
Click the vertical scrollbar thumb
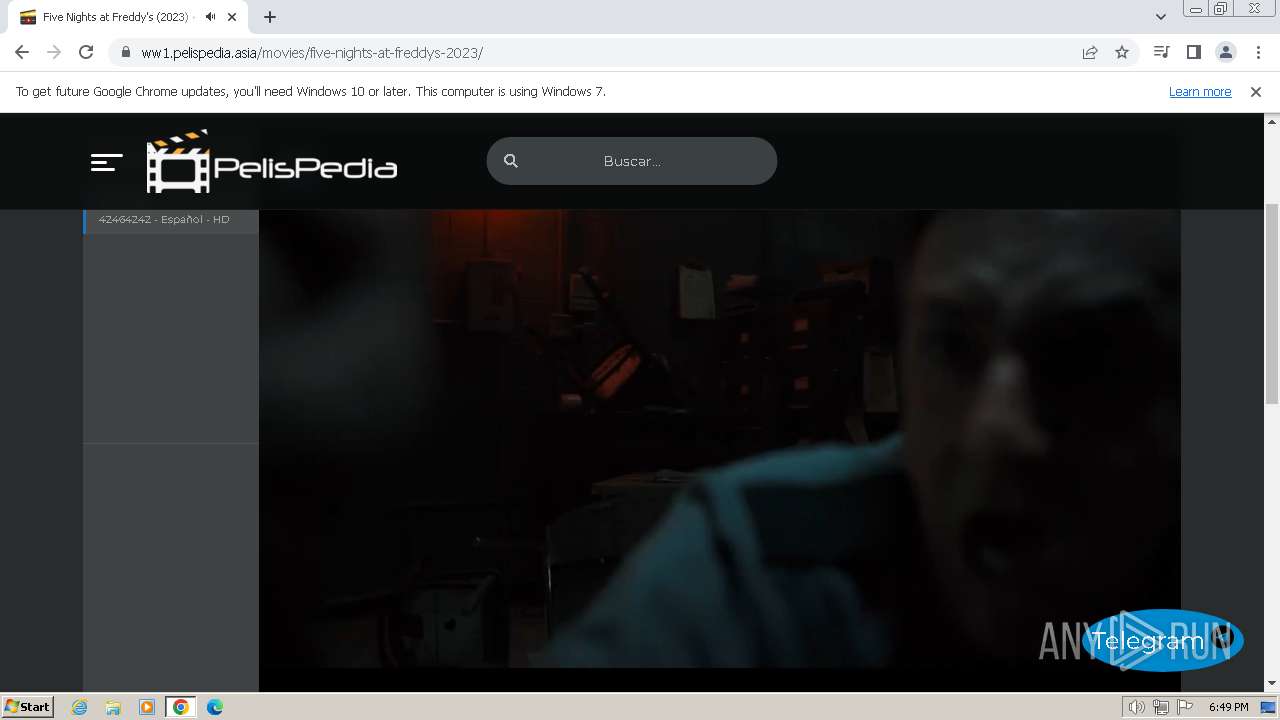pos(1272,303)
